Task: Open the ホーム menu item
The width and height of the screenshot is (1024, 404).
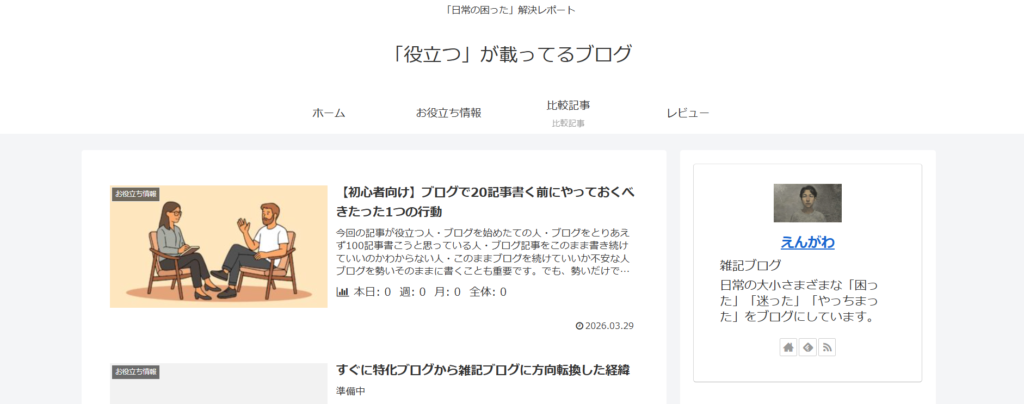Action: click(328, 113)
